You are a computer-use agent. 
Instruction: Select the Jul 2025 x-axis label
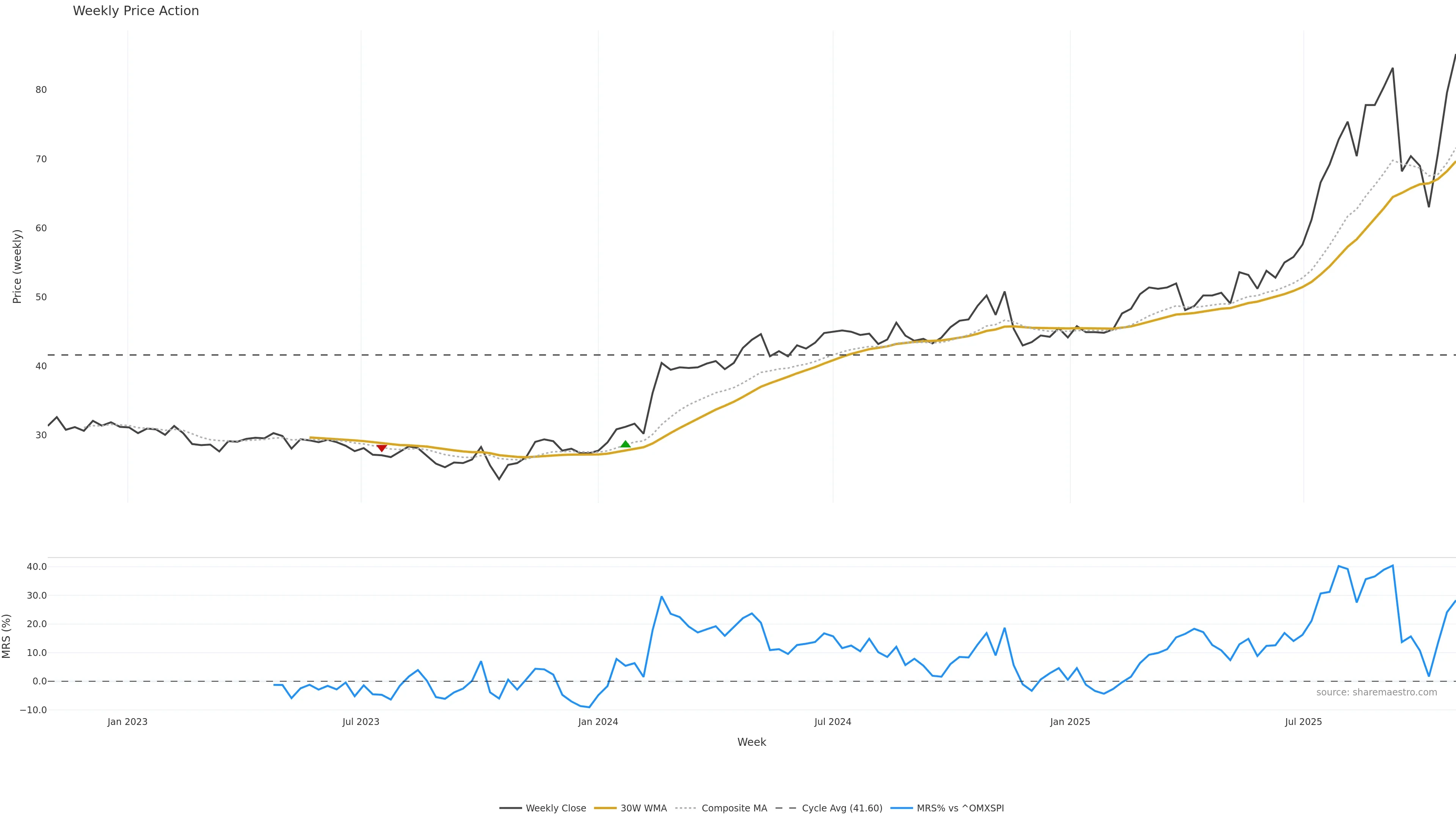pos(1304,722)
